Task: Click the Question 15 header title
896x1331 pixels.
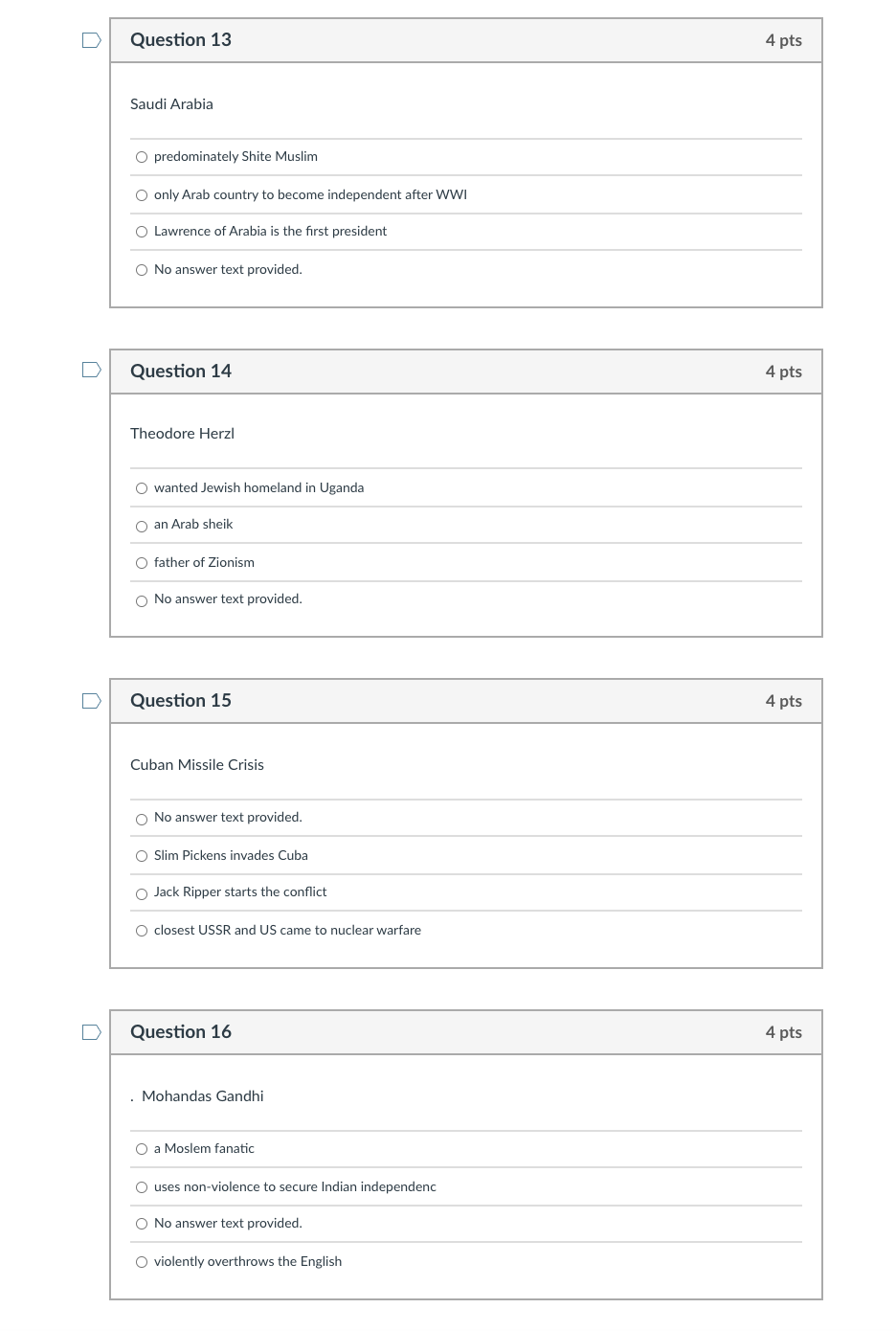Action: point(181,701)
